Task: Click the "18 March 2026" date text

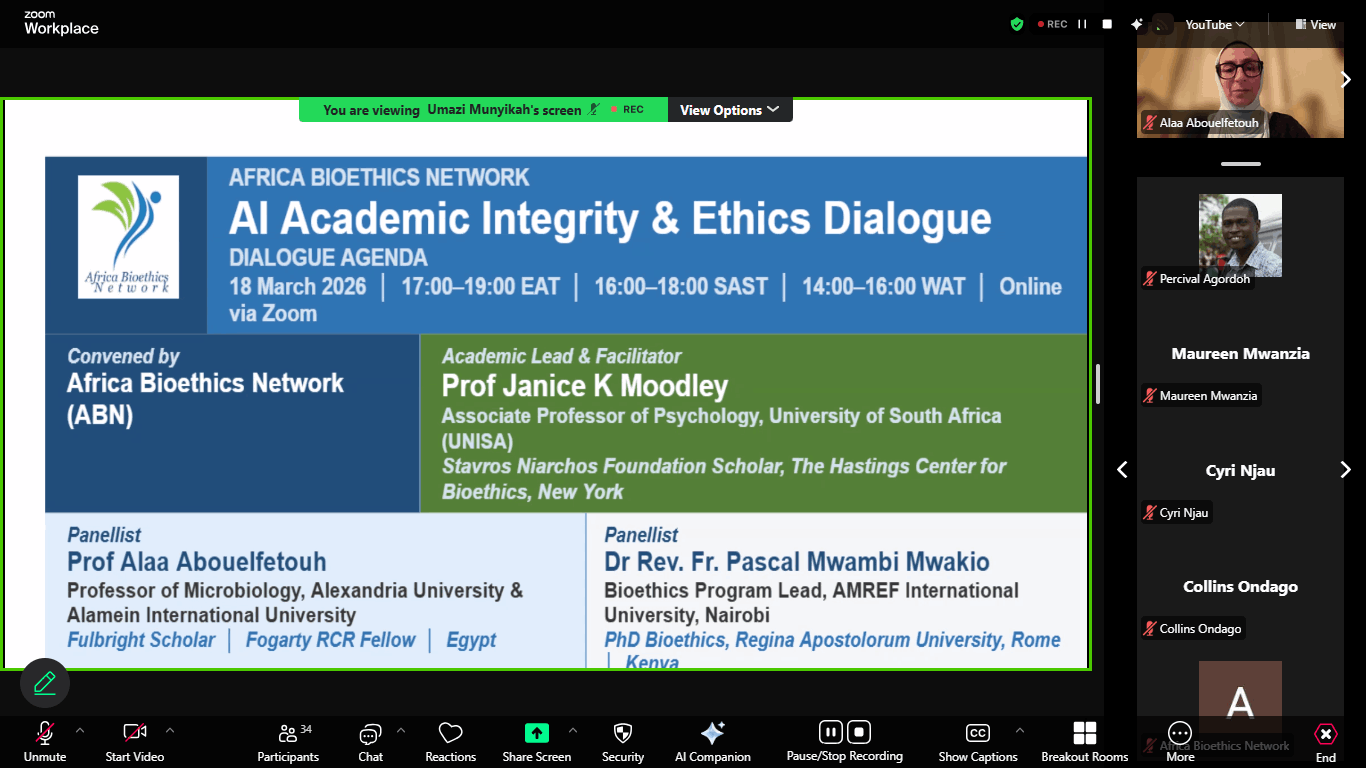Action: (298, 287)
